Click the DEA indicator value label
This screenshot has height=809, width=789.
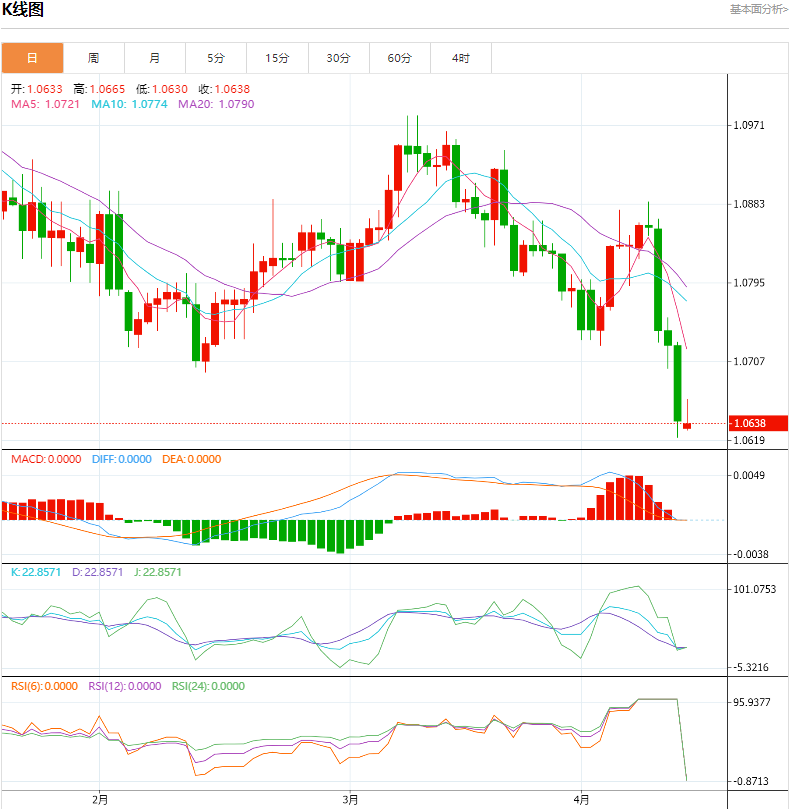pos(190,459)
